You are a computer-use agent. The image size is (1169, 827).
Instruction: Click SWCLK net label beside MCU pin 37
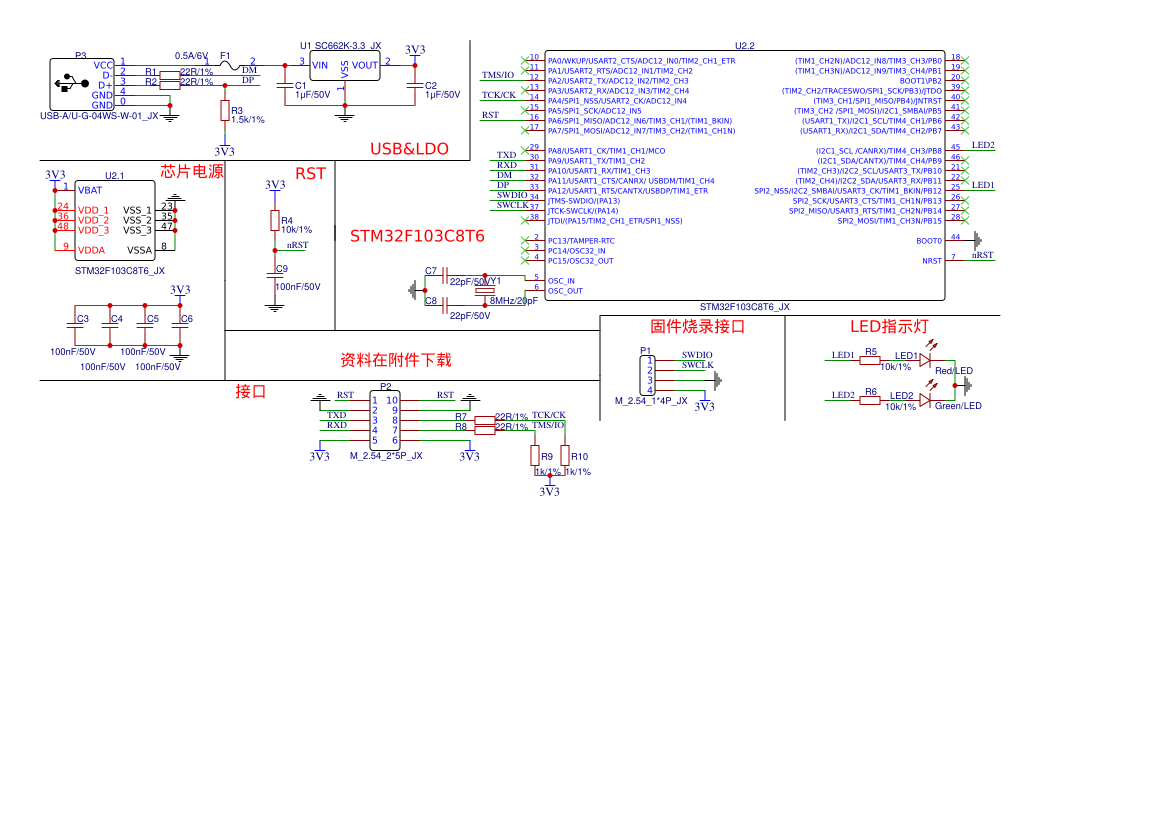[512, 205]
